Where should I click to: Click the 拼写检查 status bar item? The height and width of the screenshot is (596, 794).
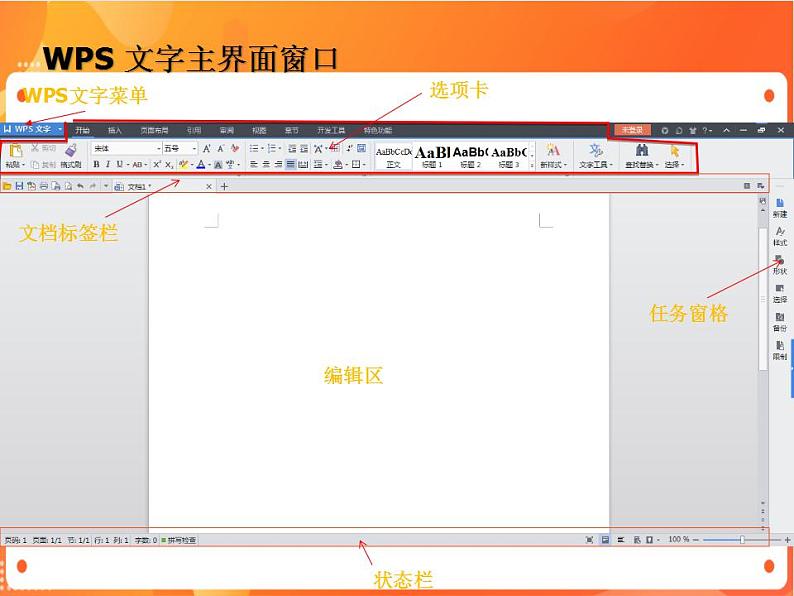[x=179, y=540]
